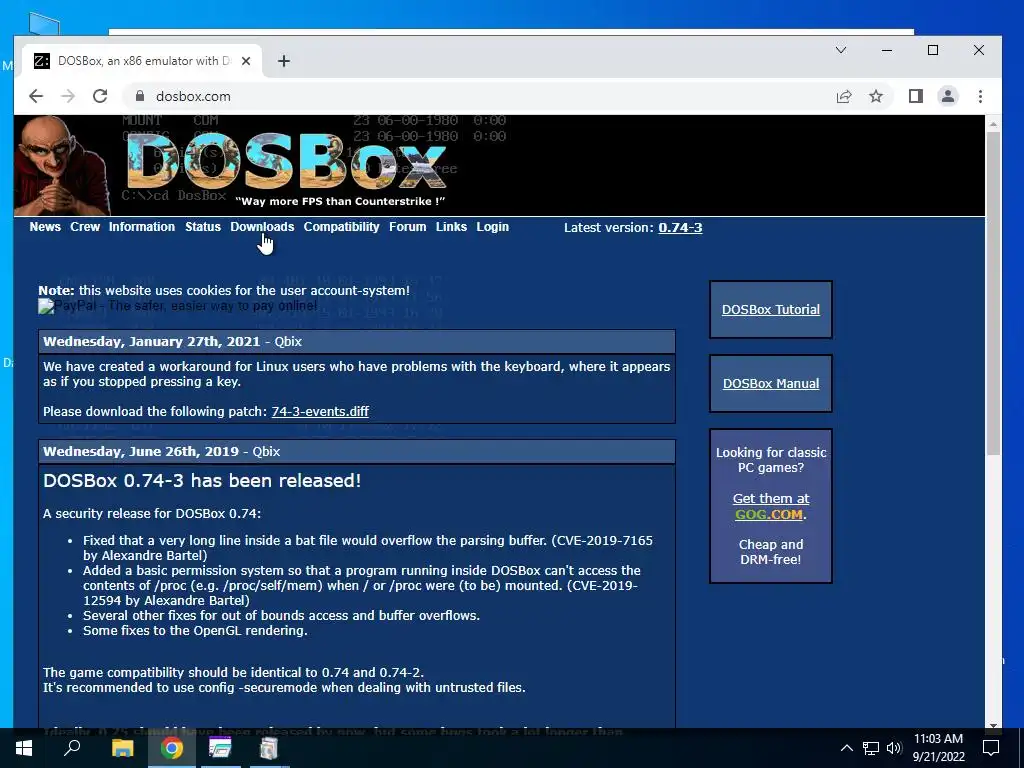The width and height of the screenshot is (1024, 768).
Task: Open the volume tray icon
Action: coord(894,748)
